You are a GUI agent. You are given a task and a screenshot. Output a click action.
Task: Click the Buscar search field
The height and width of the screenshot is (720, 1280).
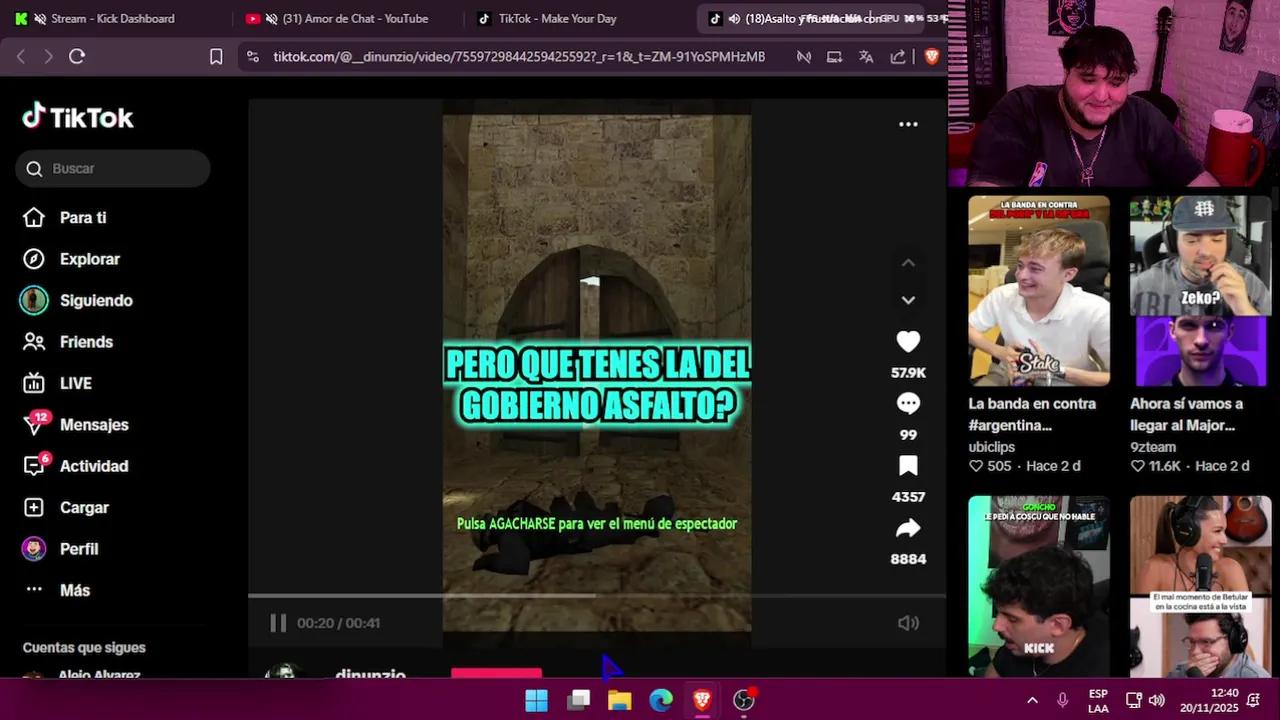tap(113, 168)
